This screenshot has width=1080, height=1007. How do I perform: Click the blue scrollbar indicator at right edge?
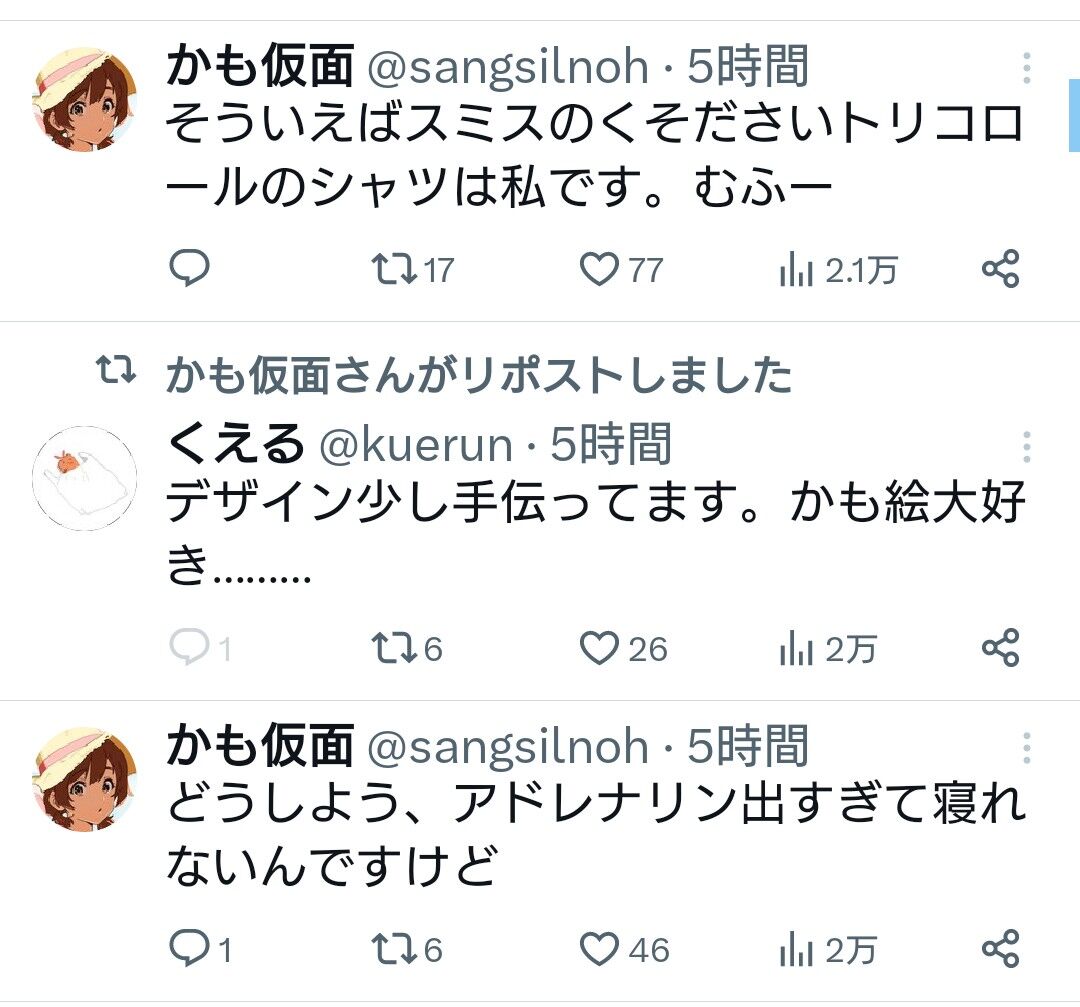[1074, 115]
